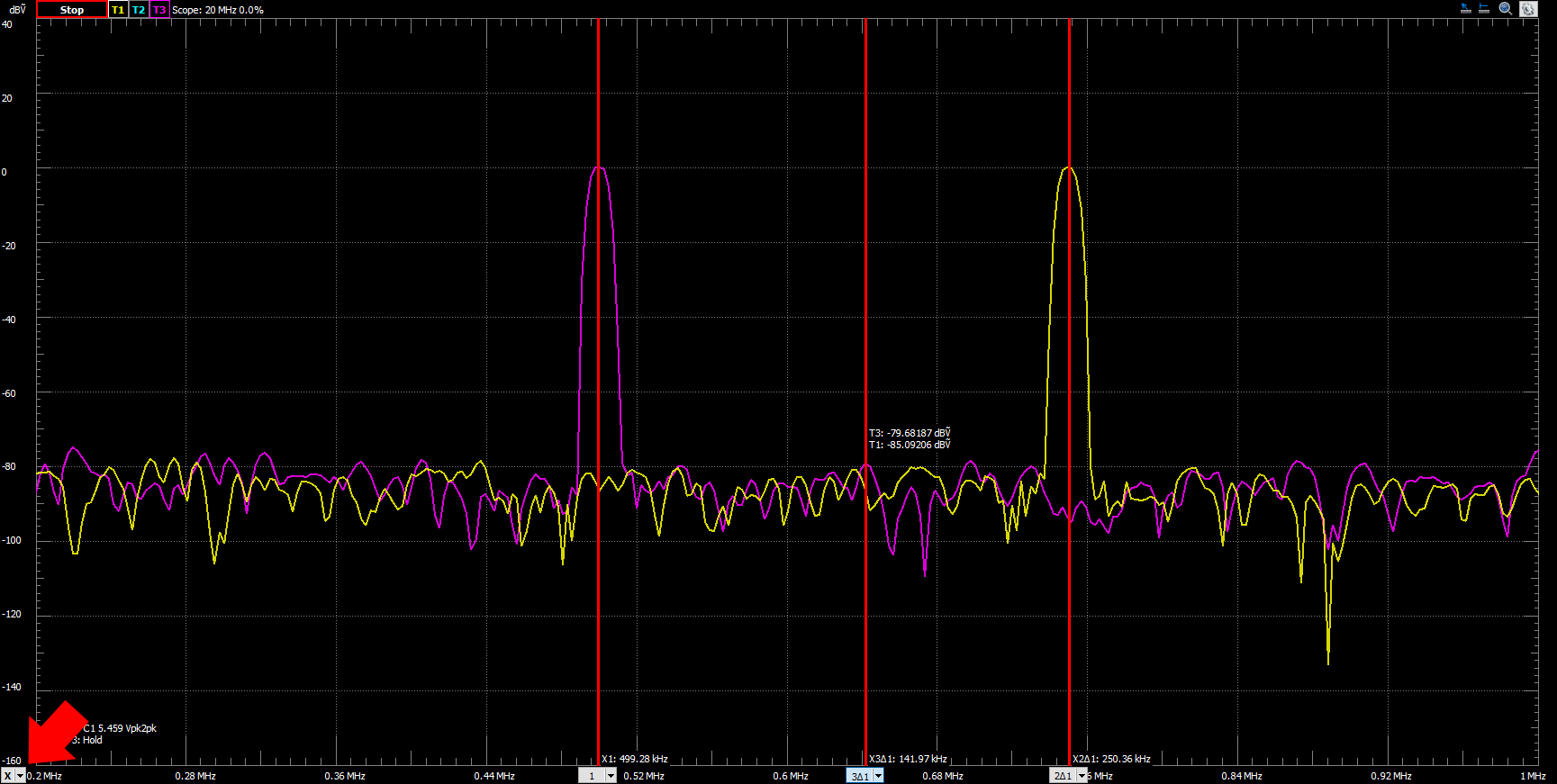
Task: Open the zoom magnifier tool
Action: pos(1505,9)
